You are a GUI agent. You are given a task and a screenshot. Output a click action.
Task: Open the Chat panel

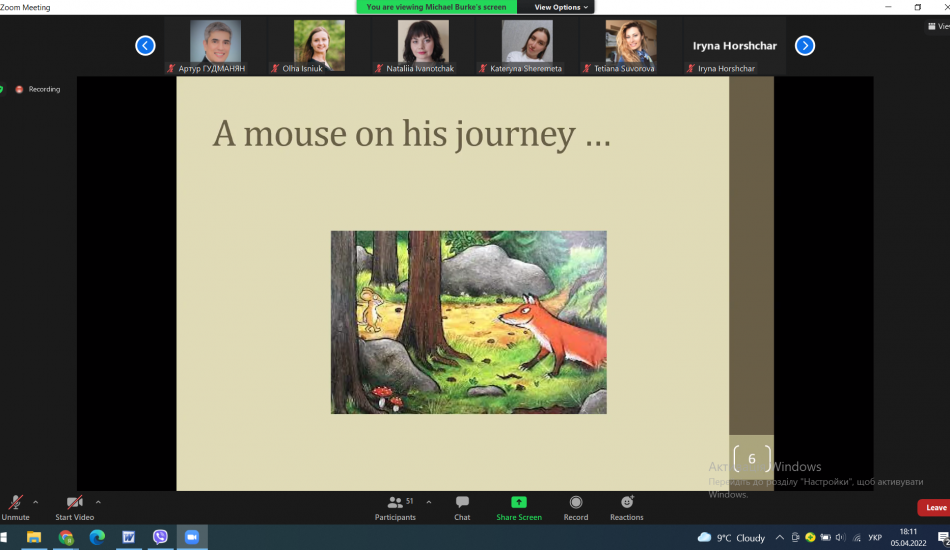click(x=462, y=503)
